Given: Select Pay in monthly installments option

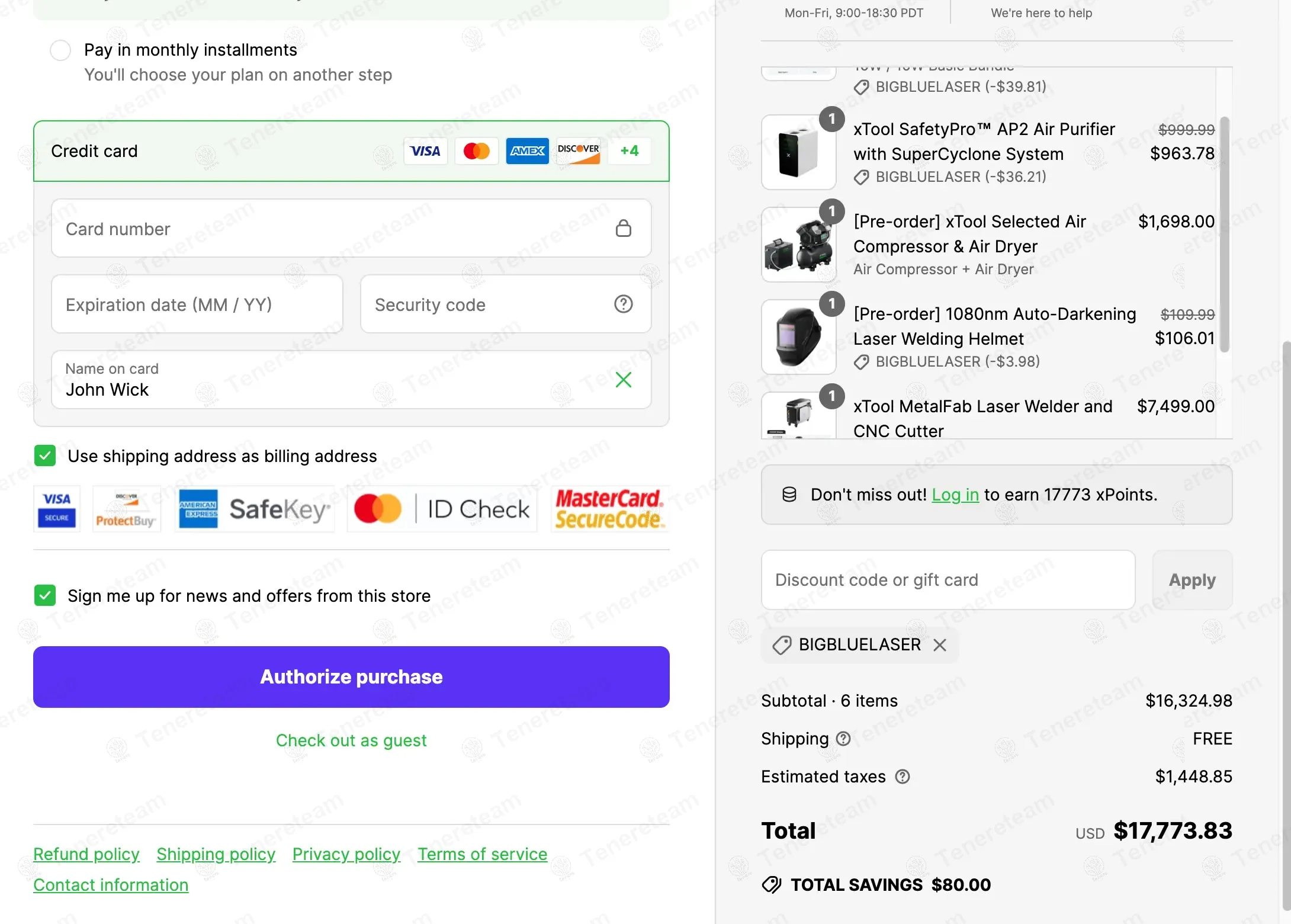Looking at the screenshot, I should [60, 50].
